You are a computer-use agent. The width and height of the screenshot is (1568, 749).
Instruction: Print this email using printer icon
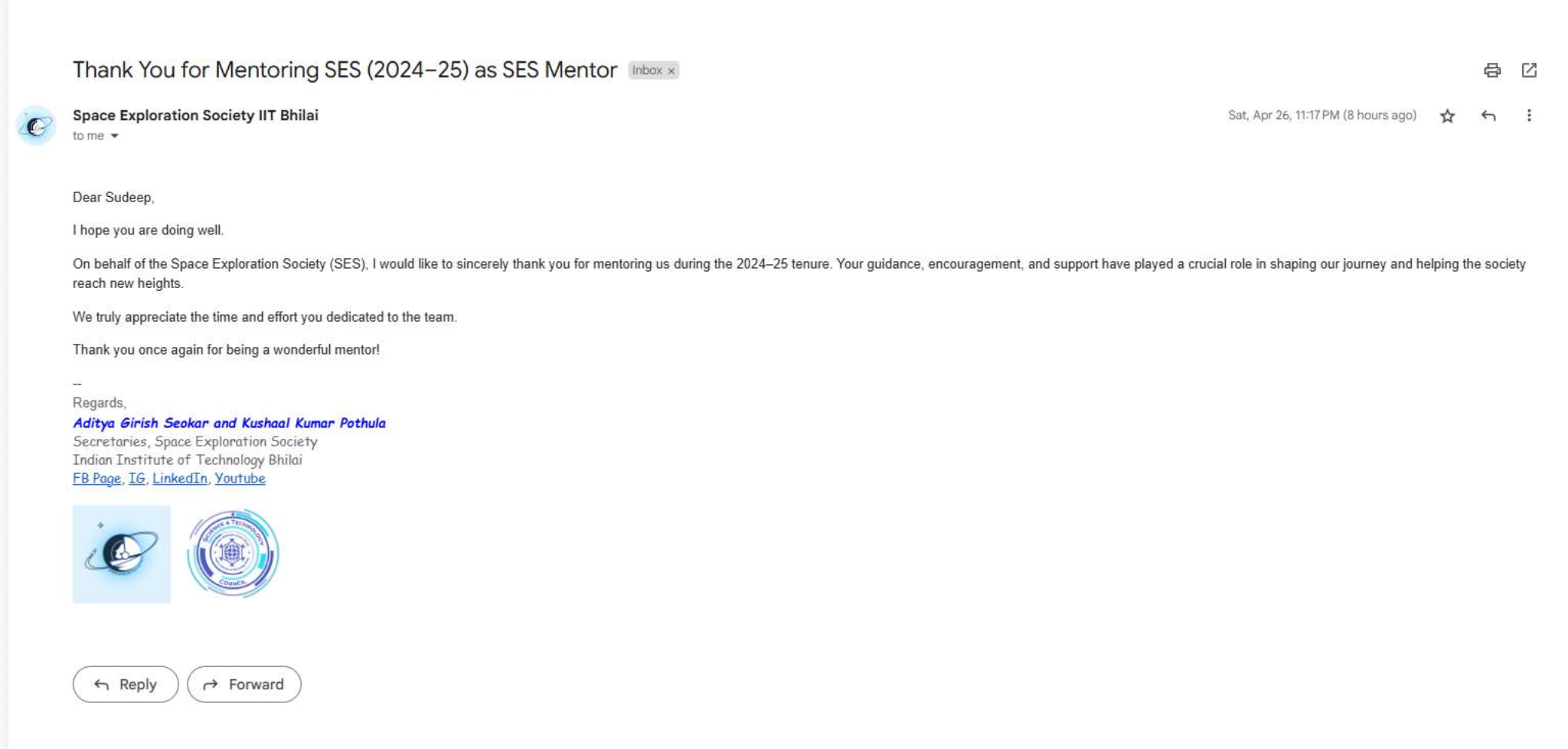coord(1491,70)
